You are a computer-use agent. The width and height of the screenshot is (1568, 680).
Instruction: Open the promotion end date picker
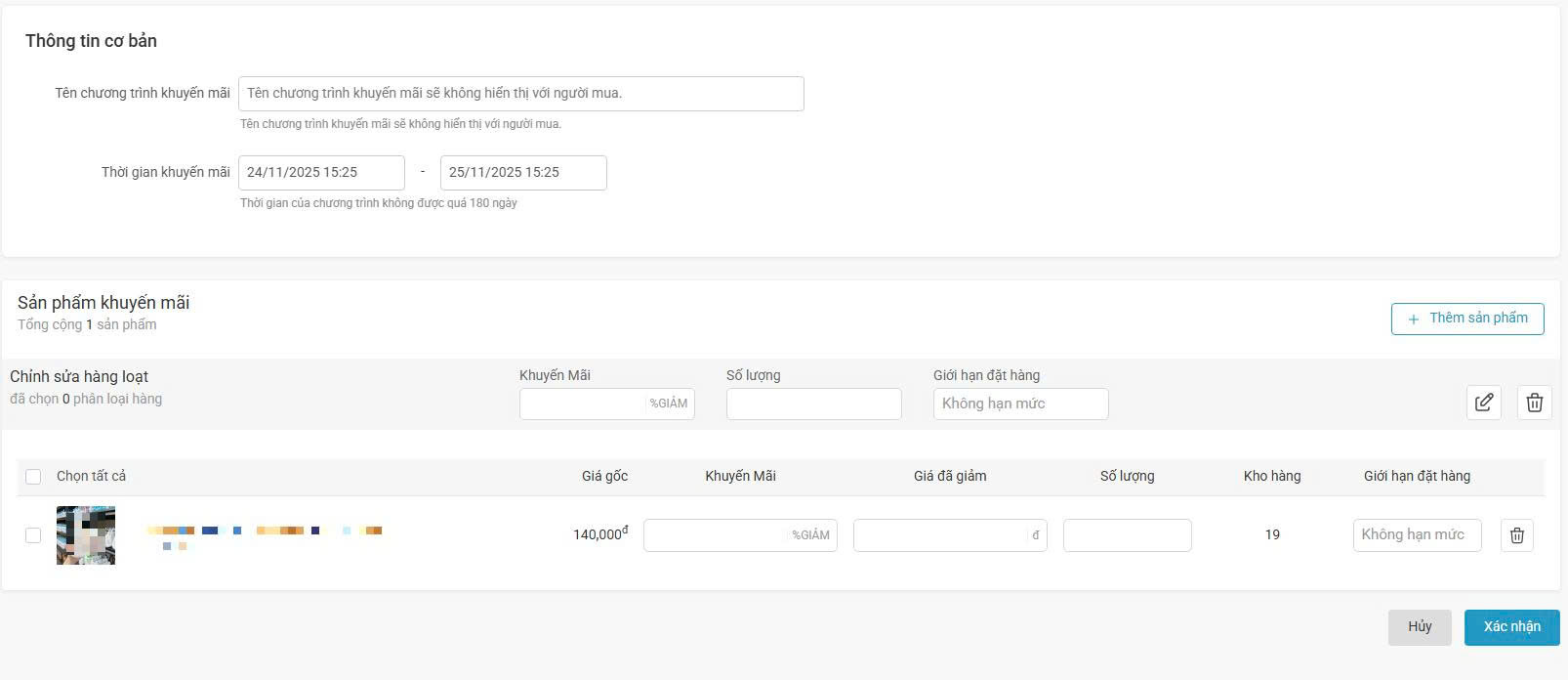coord(523,173)
